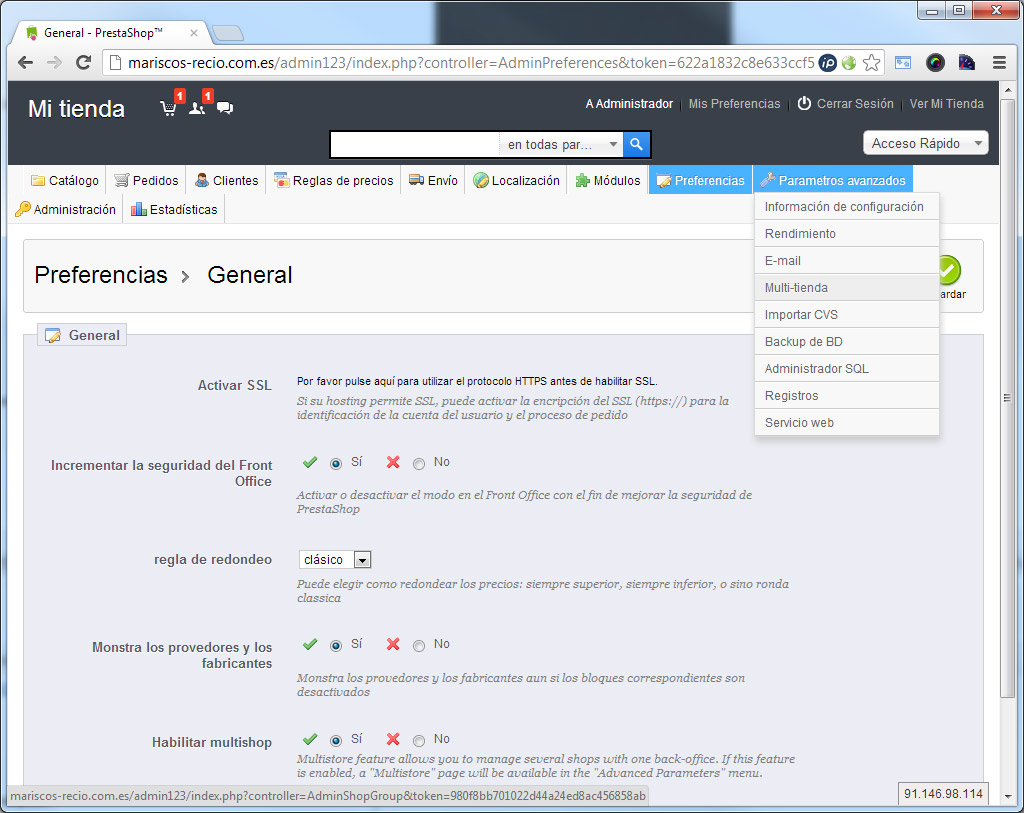
Task: Open the Estadísticas menu
Action: [x=174, y=209]
